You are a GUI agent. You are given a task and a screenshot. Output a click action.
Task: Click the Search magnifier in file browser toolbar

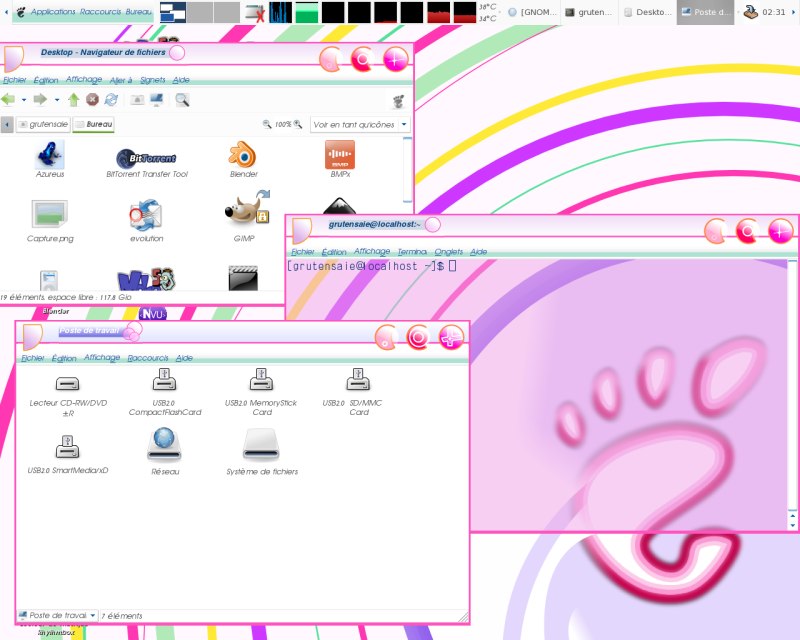[182, 100]
